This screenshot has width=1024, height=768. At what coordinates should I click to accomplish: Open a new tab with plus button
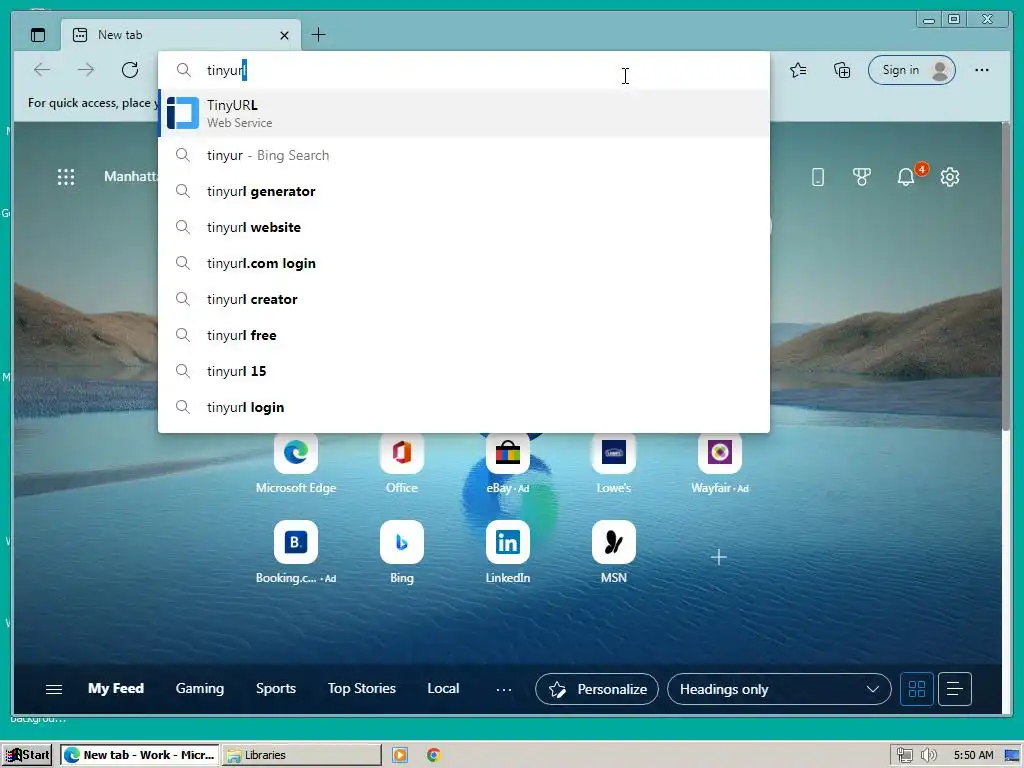coord(318,35)
